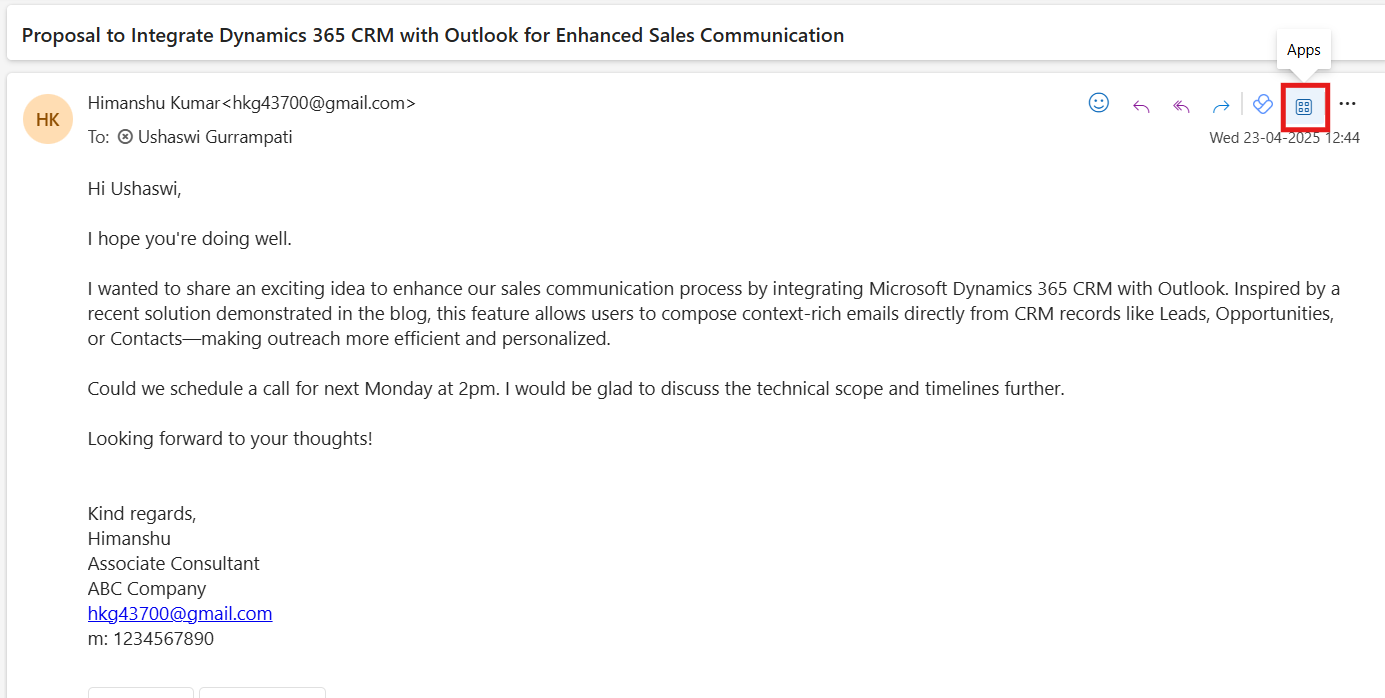This screenshot has height=698, width=1385.
Task: Click the mobile number line in the signature
Action: 151,638
